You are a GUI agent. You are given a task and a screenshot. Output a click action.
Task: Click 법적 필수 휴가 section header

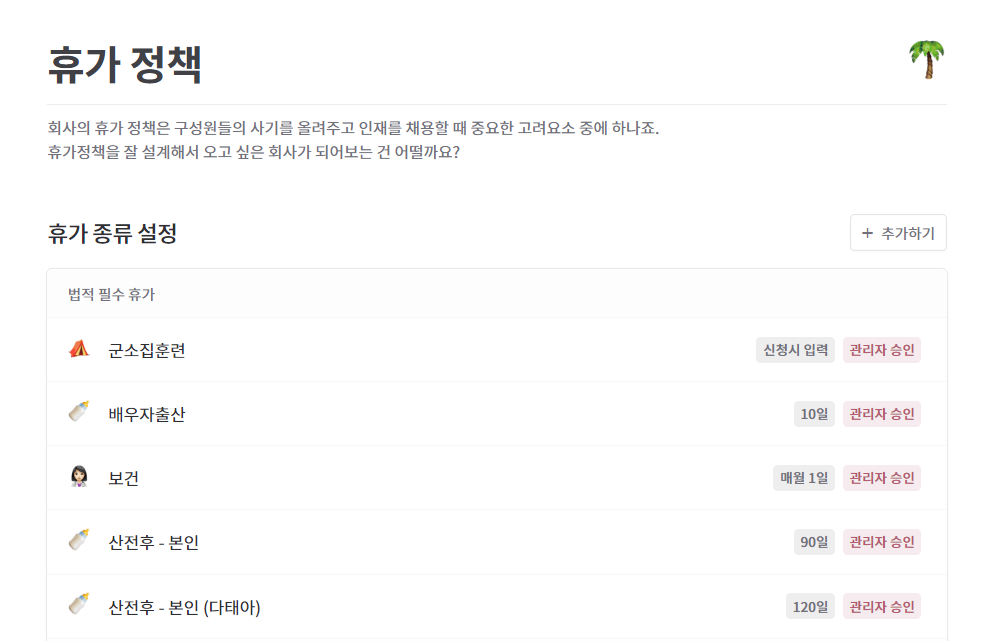[111, 294]
